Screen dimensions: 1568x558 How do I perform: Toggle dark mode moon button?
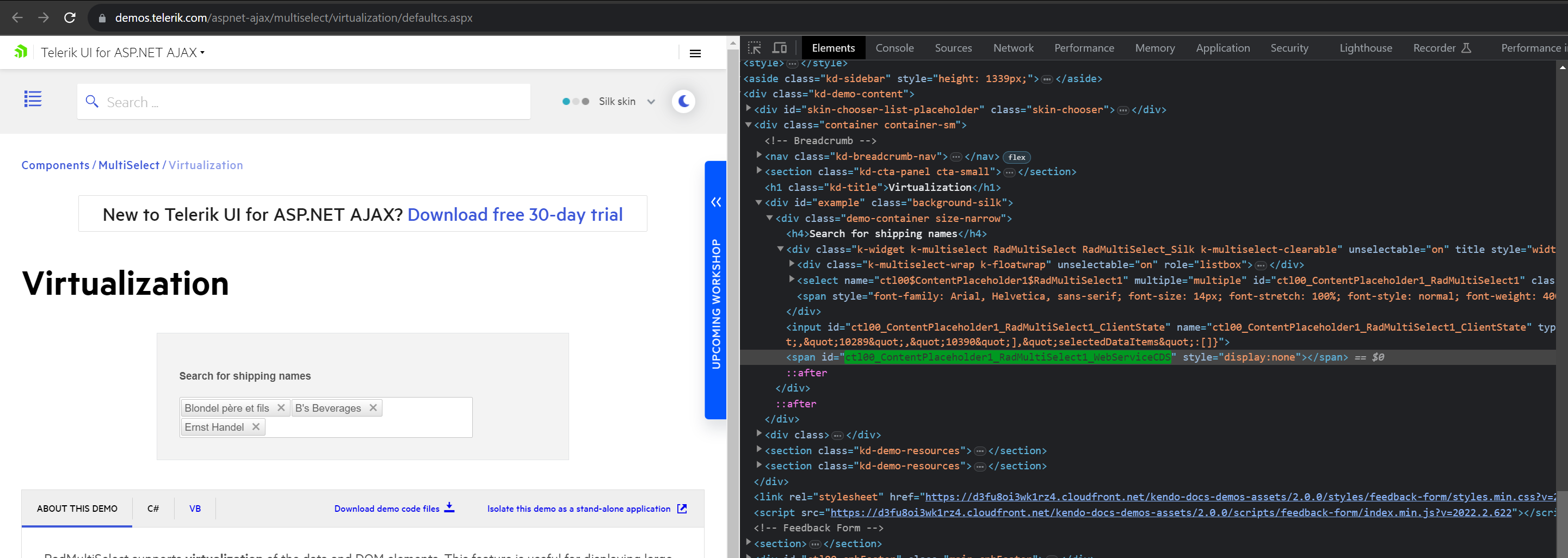click(683, 101)
